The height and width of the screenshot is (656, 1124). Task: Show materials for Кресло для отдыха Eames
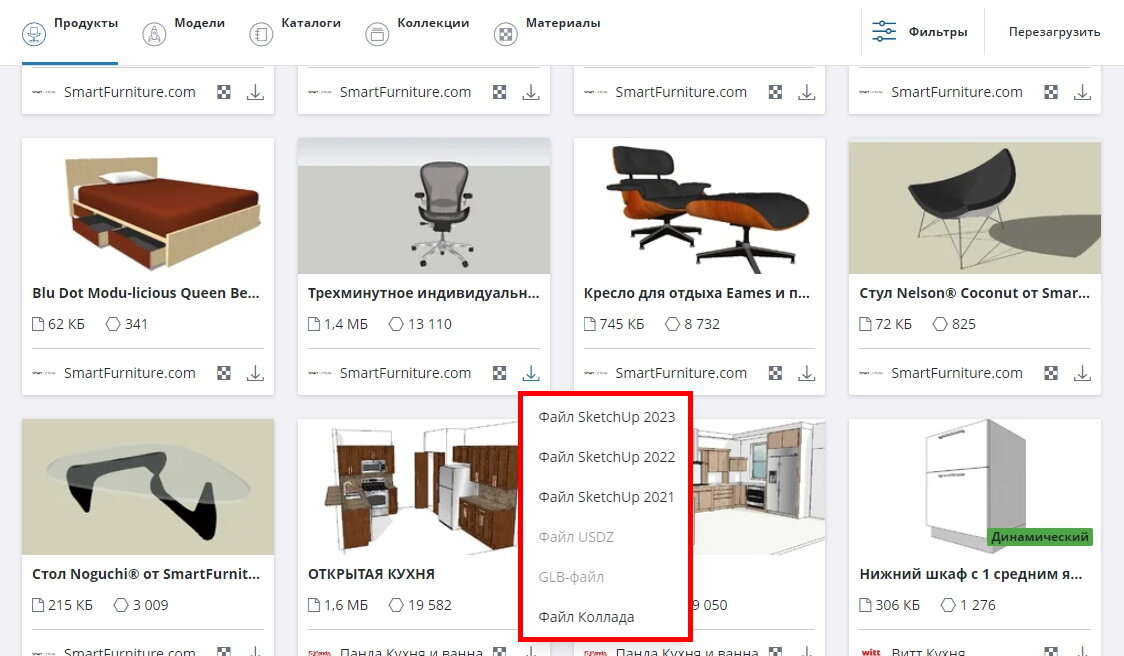click(x=775, y=373)
